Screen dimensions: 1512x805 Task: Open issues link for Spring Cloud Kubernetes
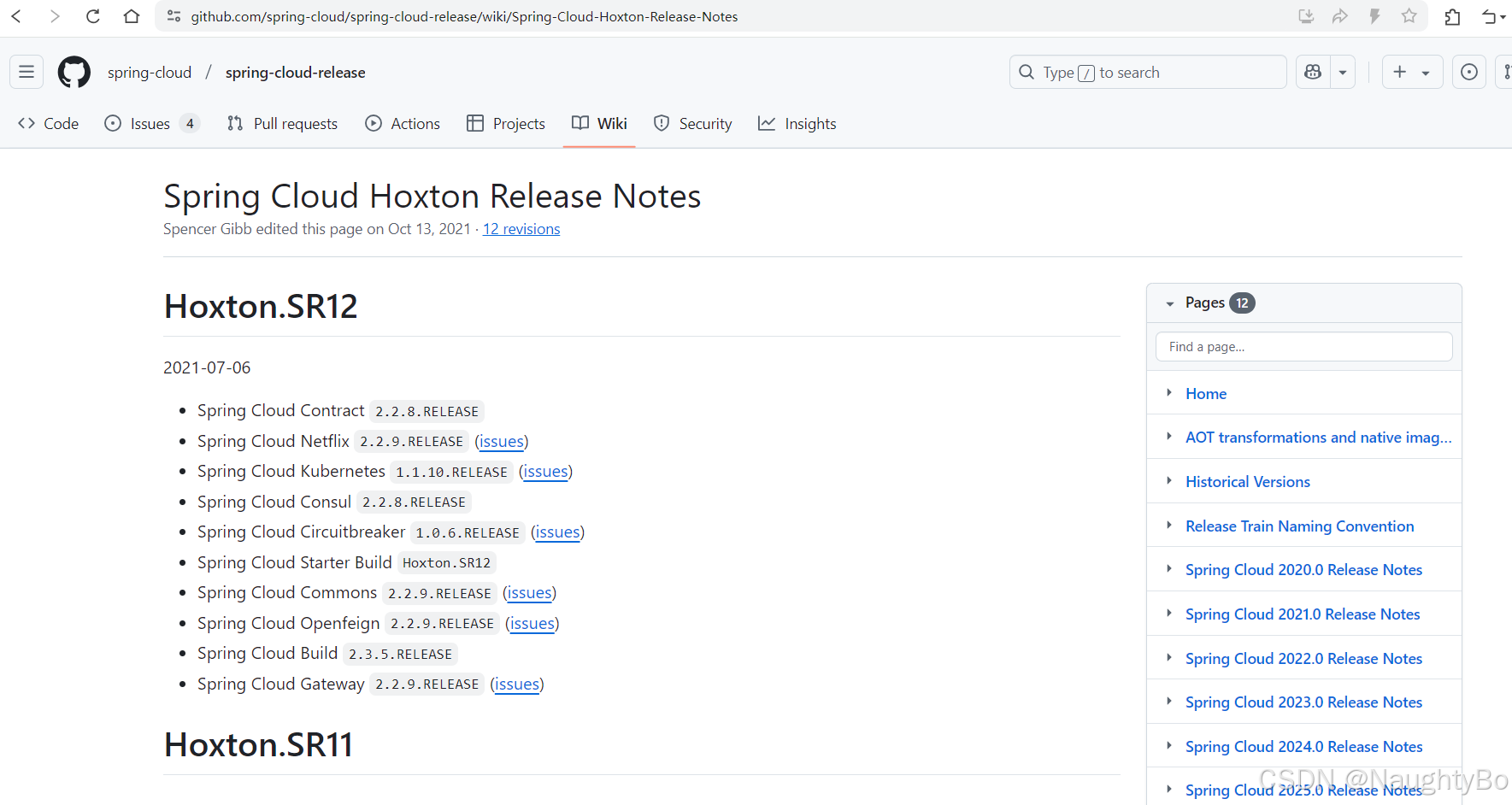click(x=546, y=472)
